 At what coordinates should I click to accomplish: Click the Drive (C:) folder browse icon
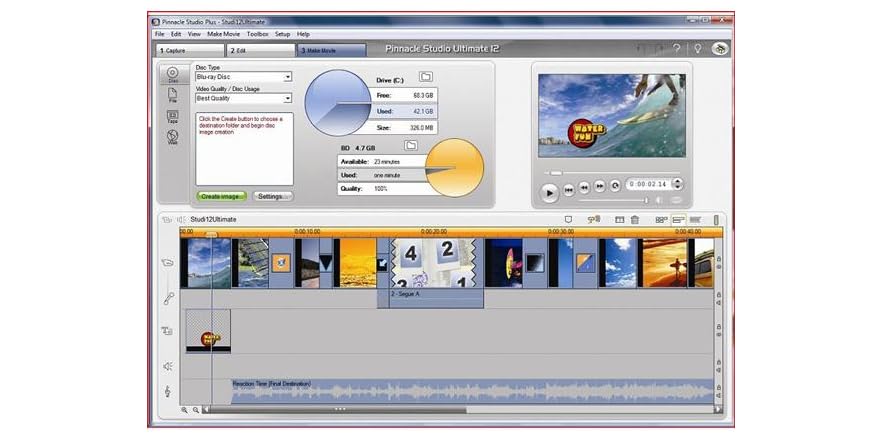(x=425, y=77)
